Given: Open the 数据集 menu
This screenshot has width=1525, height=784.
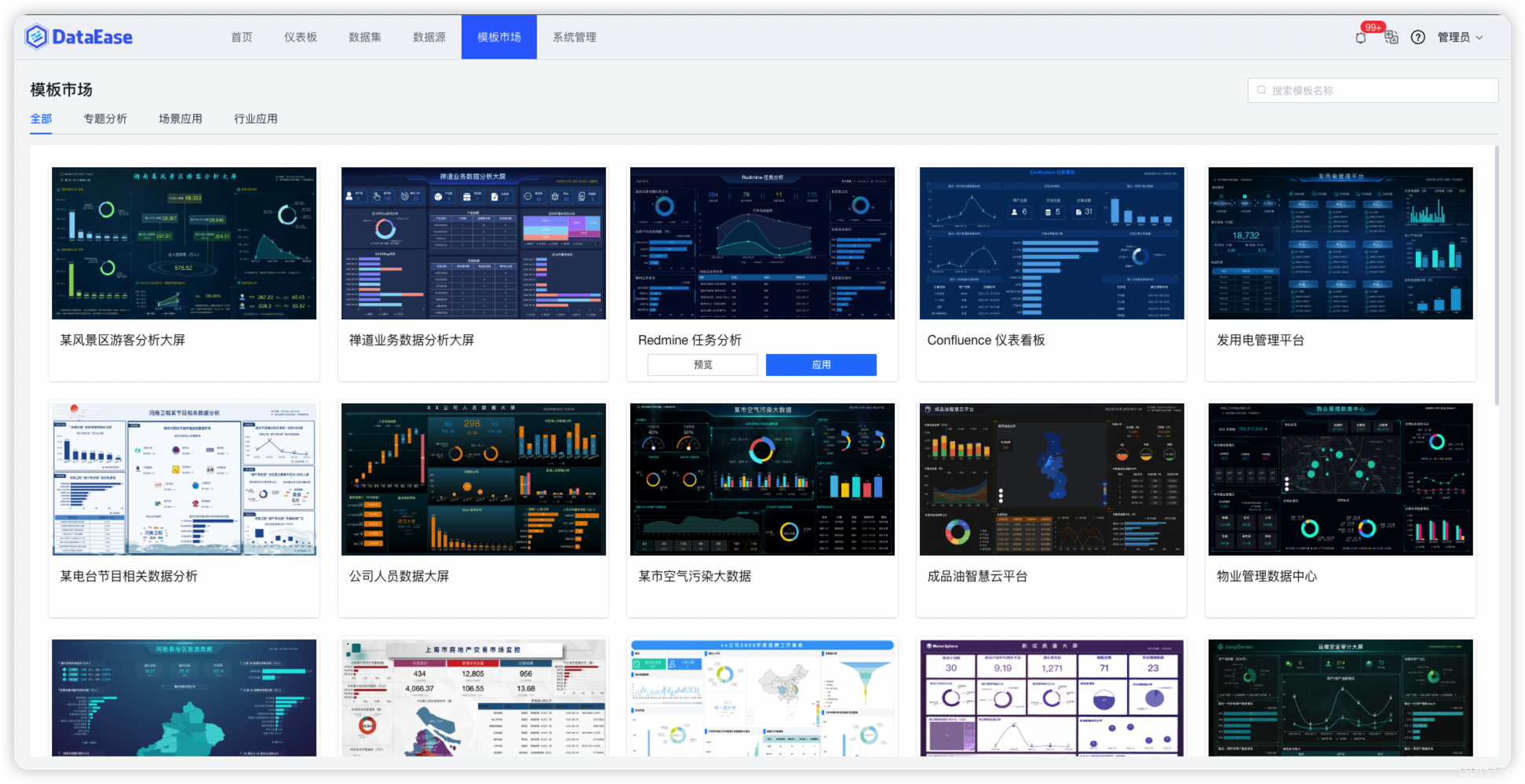Looking at the screenshot, I should click(x=364, y=37).
